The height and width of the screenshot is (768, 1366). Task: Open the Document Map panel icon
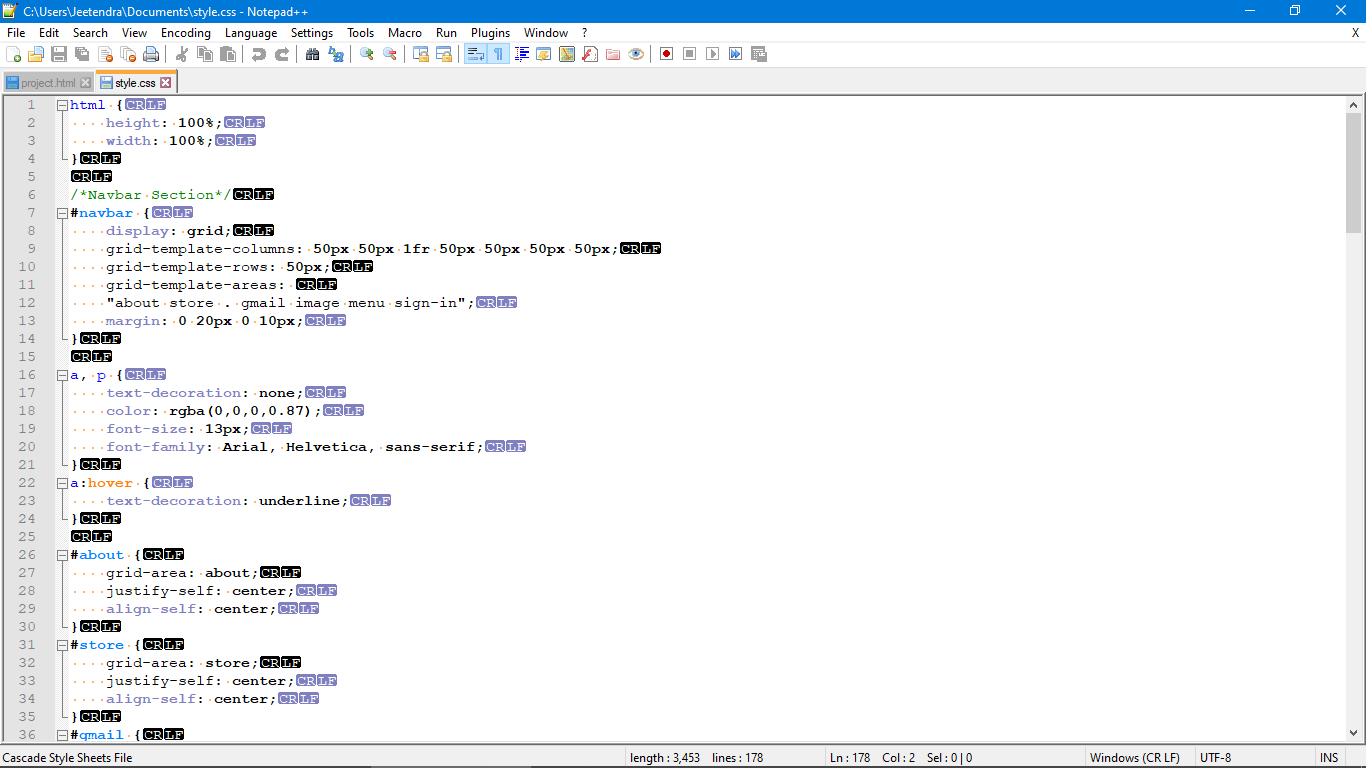coord(567,54)
